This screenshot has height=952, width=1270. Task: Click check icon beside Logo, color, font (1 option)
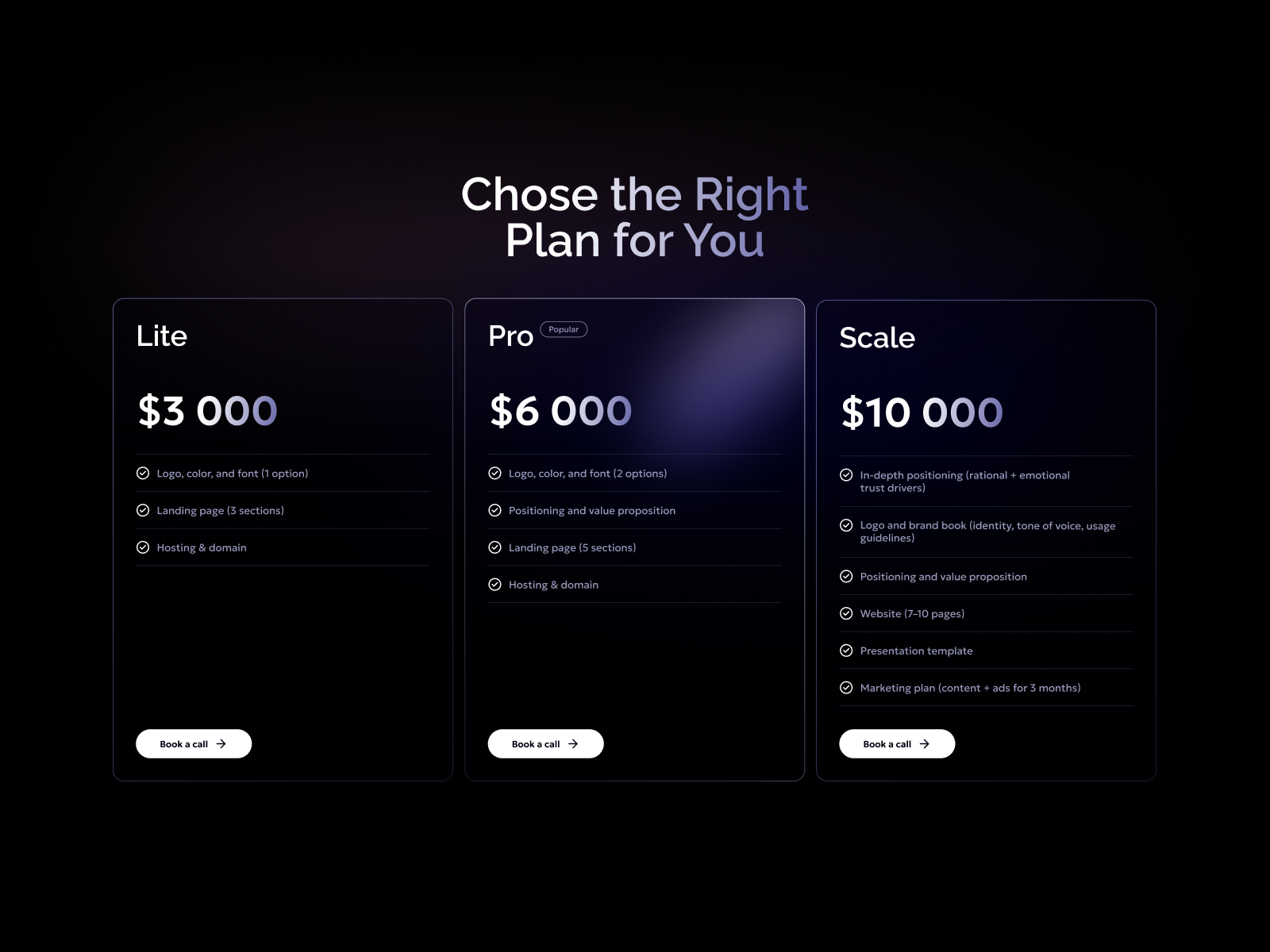pos(143,474)
